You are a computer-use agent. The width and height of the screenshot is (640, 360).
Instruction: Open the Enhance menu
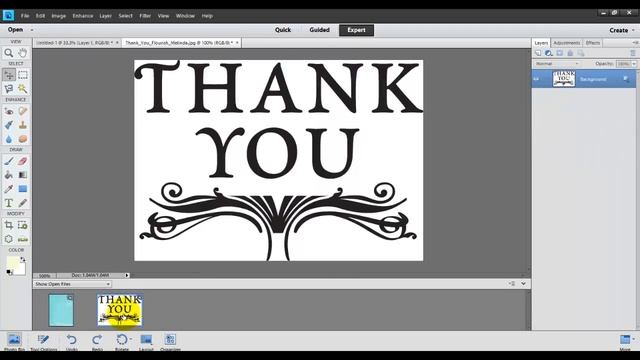pos(83,16)
